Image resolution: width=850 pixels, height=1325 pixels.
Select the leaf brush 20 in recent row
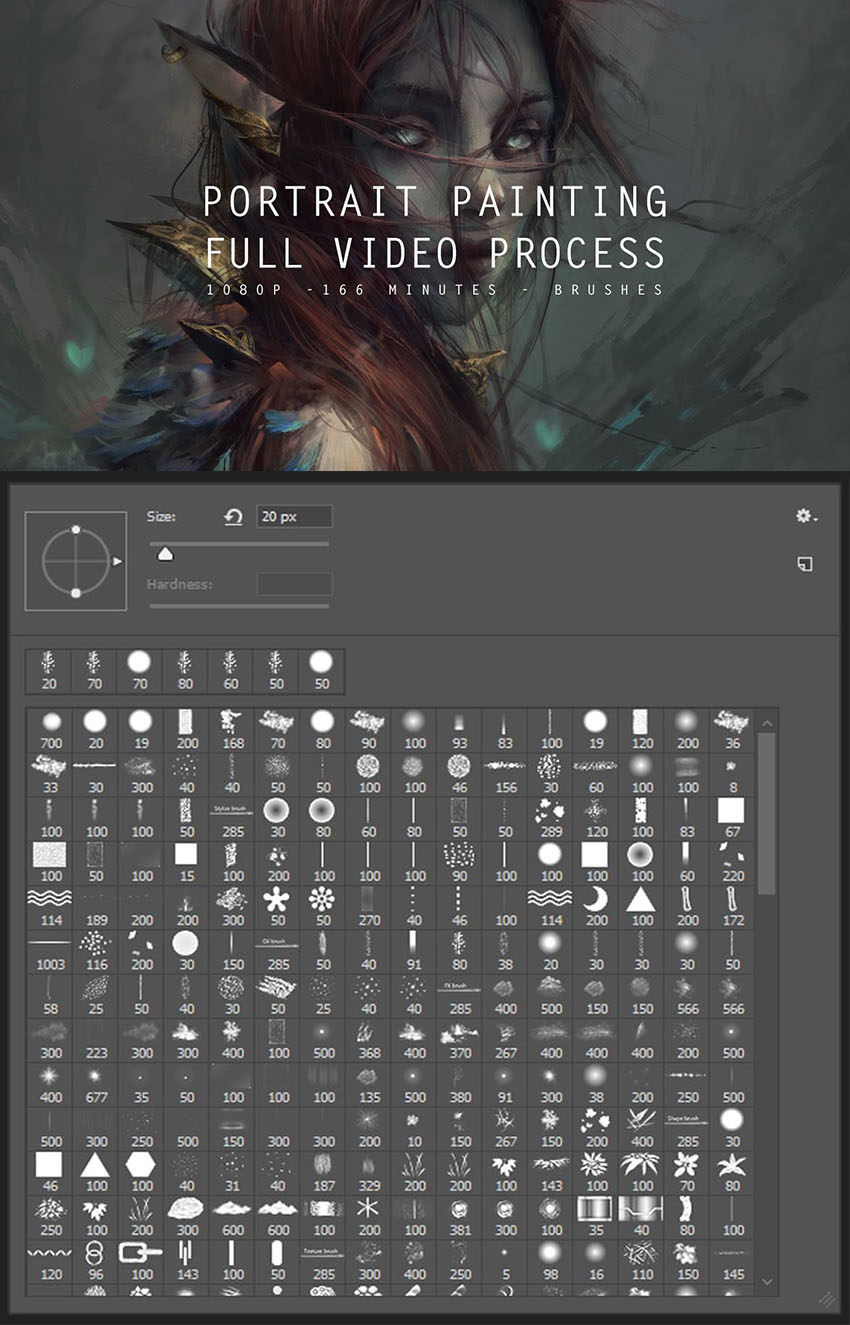click(x=50, y=671)
